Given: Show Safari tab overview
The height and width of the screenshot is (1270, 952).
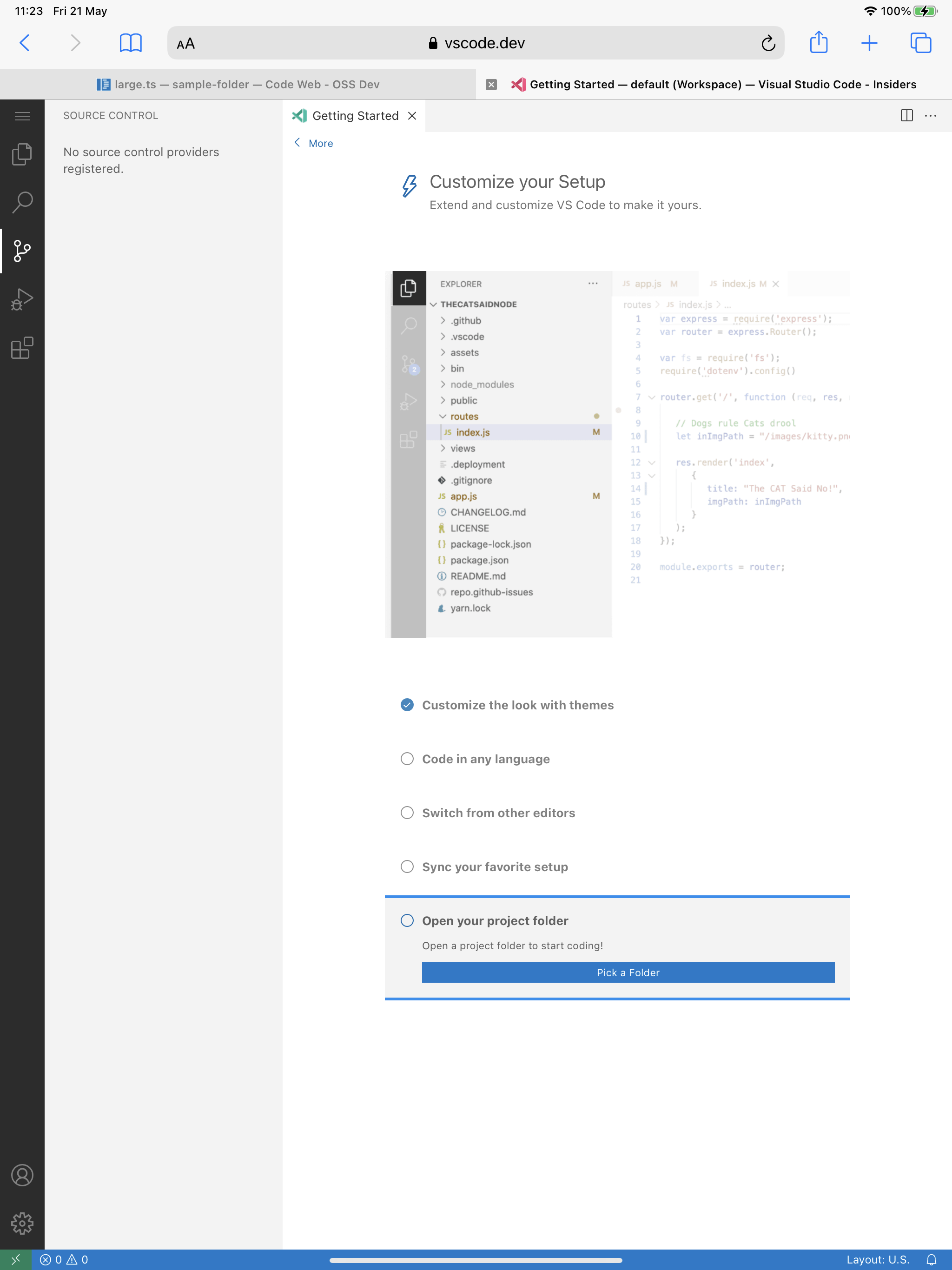Looking at the screenshot, I should 920,42.
